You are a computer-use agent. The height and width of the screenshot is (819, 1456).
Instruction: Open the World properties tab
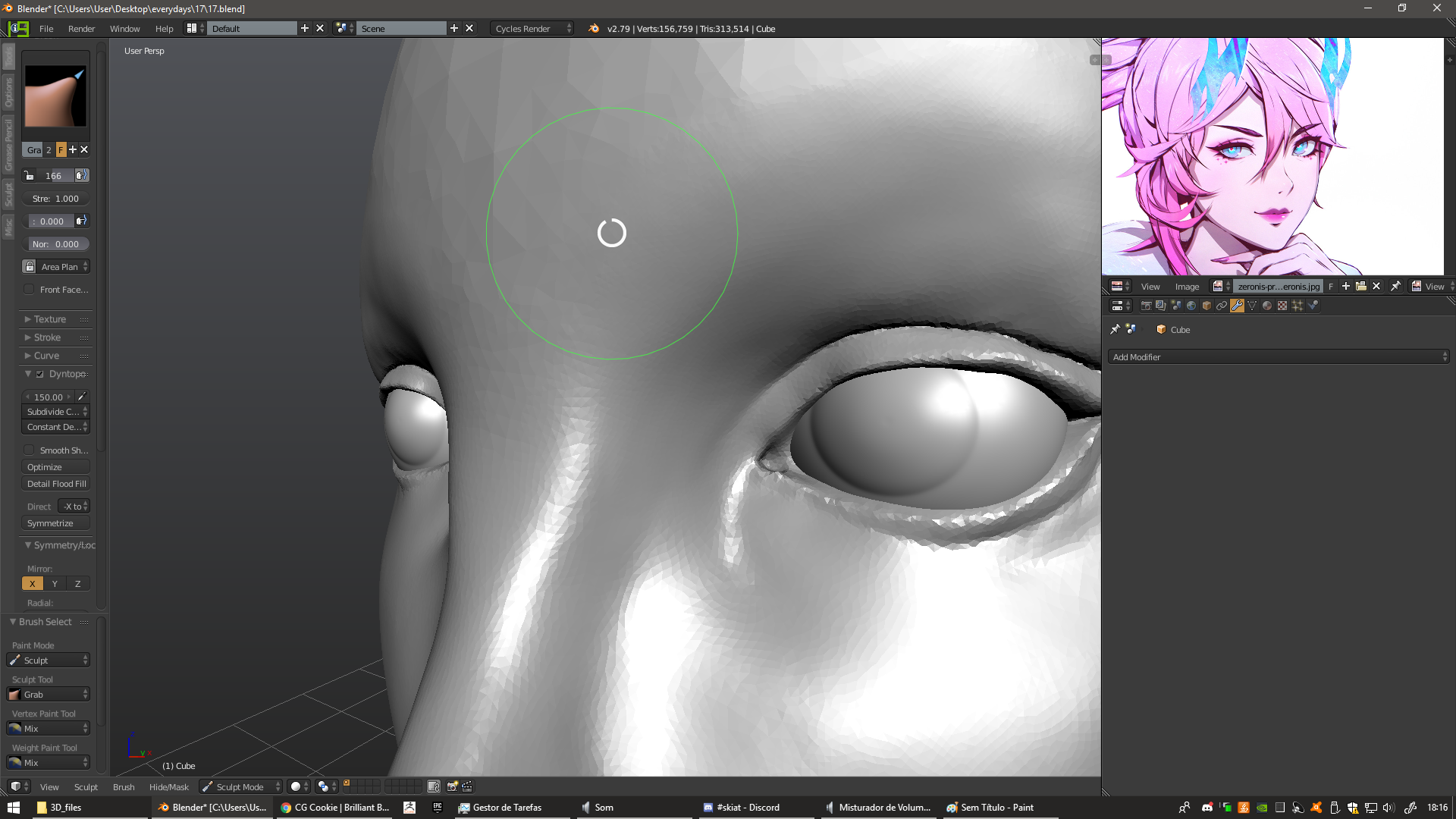pos(1191,306)
